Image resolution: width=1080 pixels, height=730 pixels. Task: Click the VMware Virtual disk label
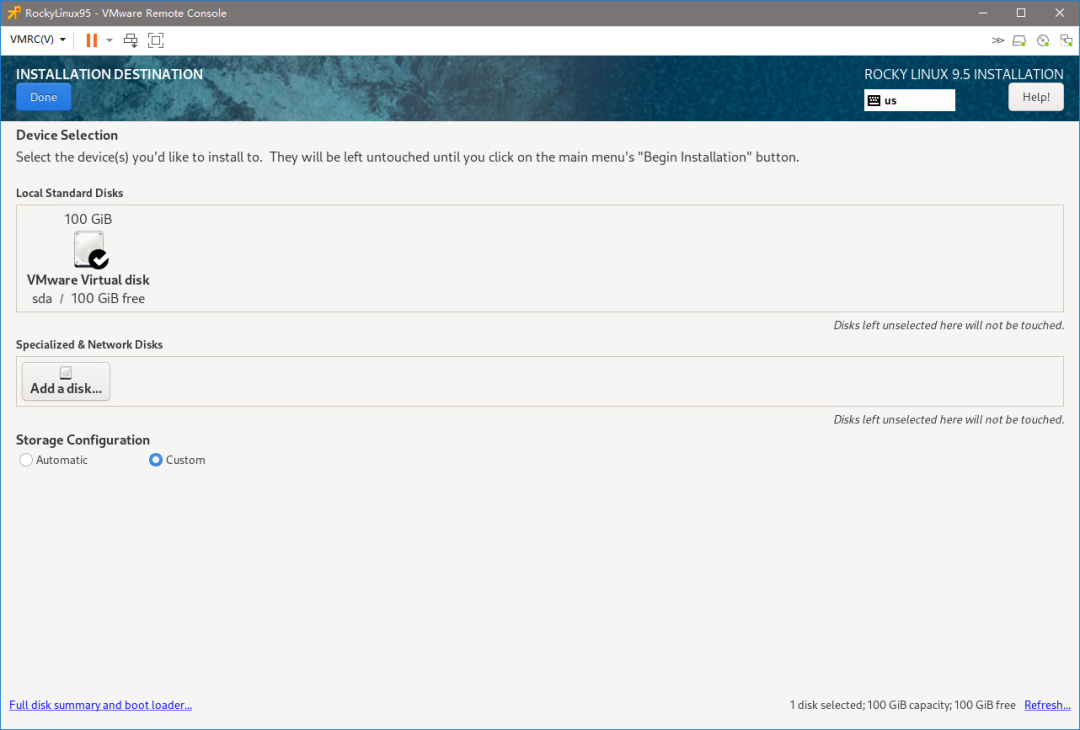click(88, 280)
